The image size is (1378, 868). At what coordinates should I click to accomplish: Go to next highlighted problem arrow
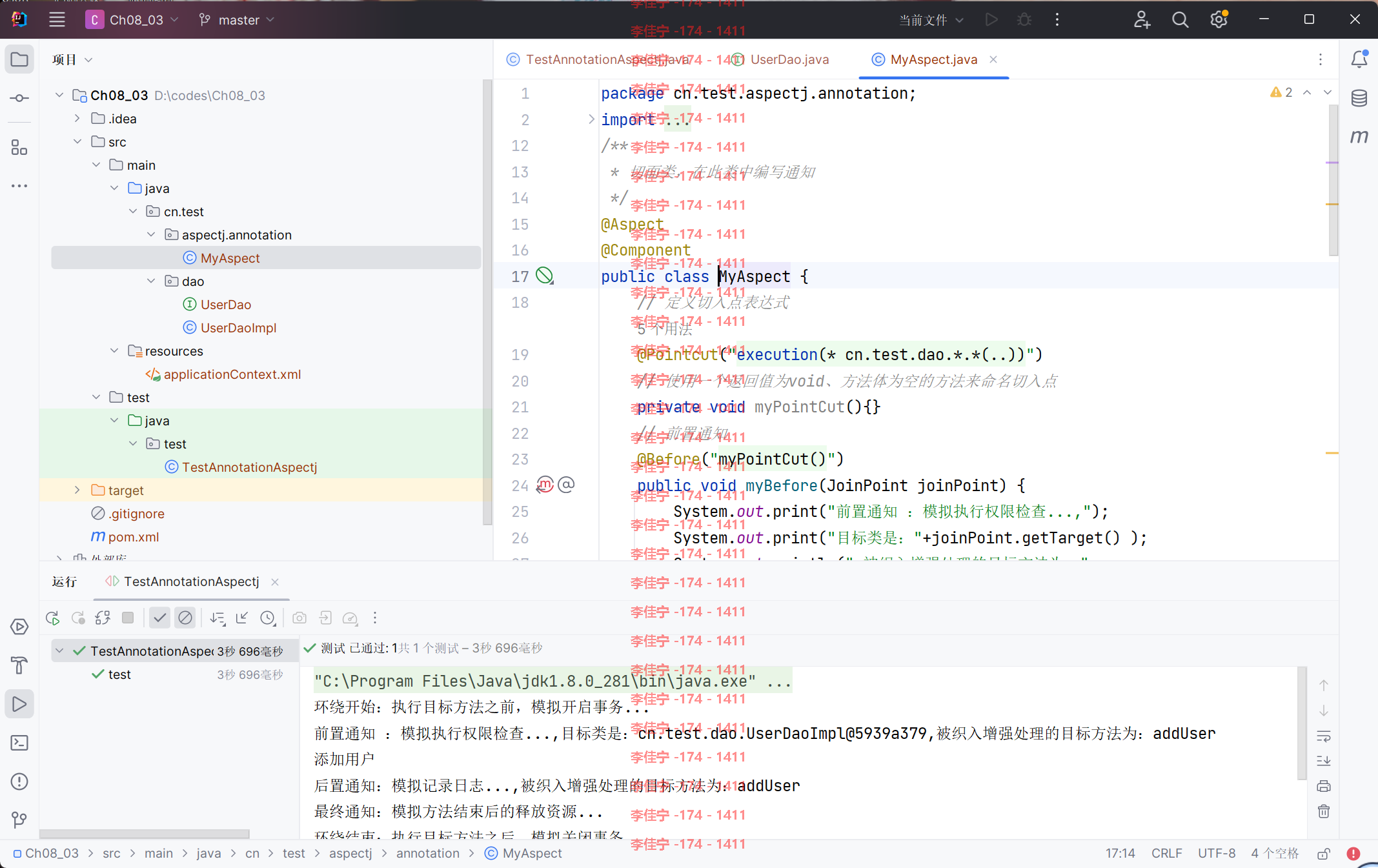tap(1328, 92)
